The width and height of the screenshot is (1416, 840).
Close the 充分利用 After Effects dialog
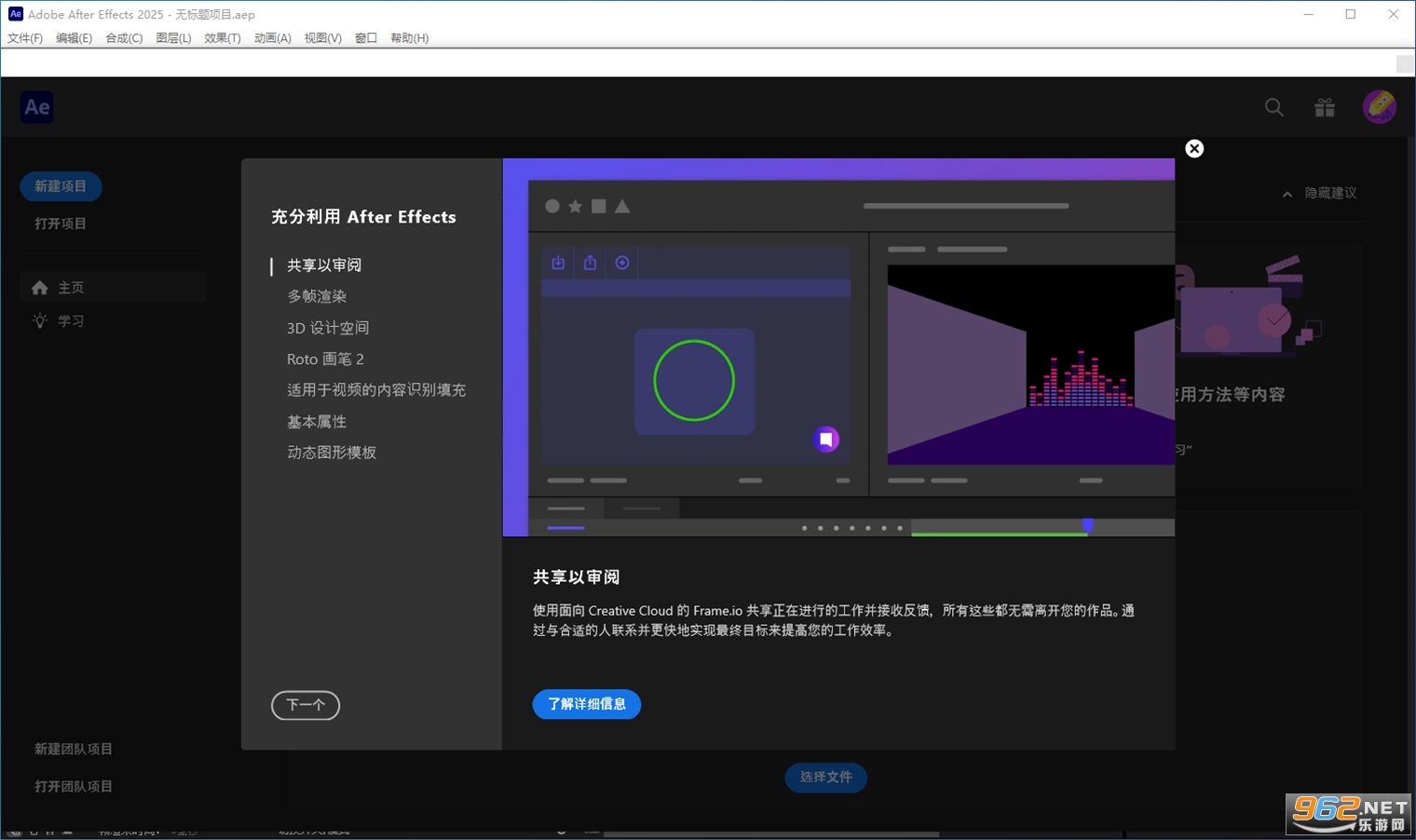(1194, 149)
